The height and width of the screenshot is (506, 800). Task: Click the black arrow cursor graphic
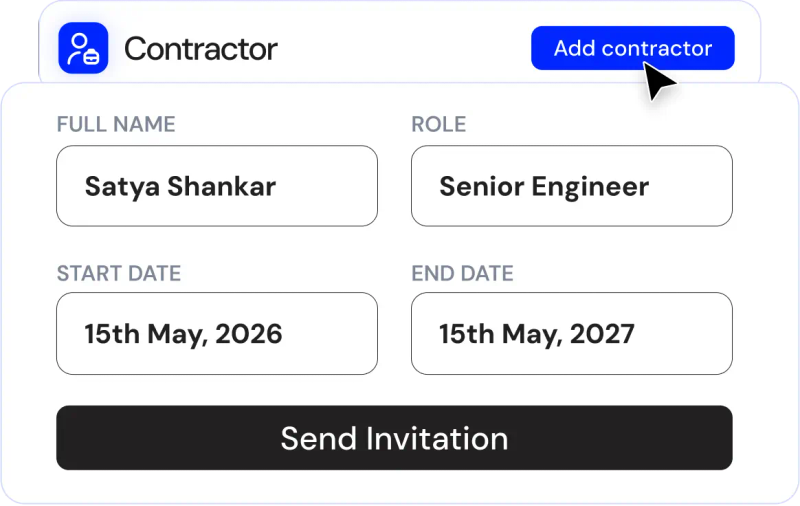[659, 81]
